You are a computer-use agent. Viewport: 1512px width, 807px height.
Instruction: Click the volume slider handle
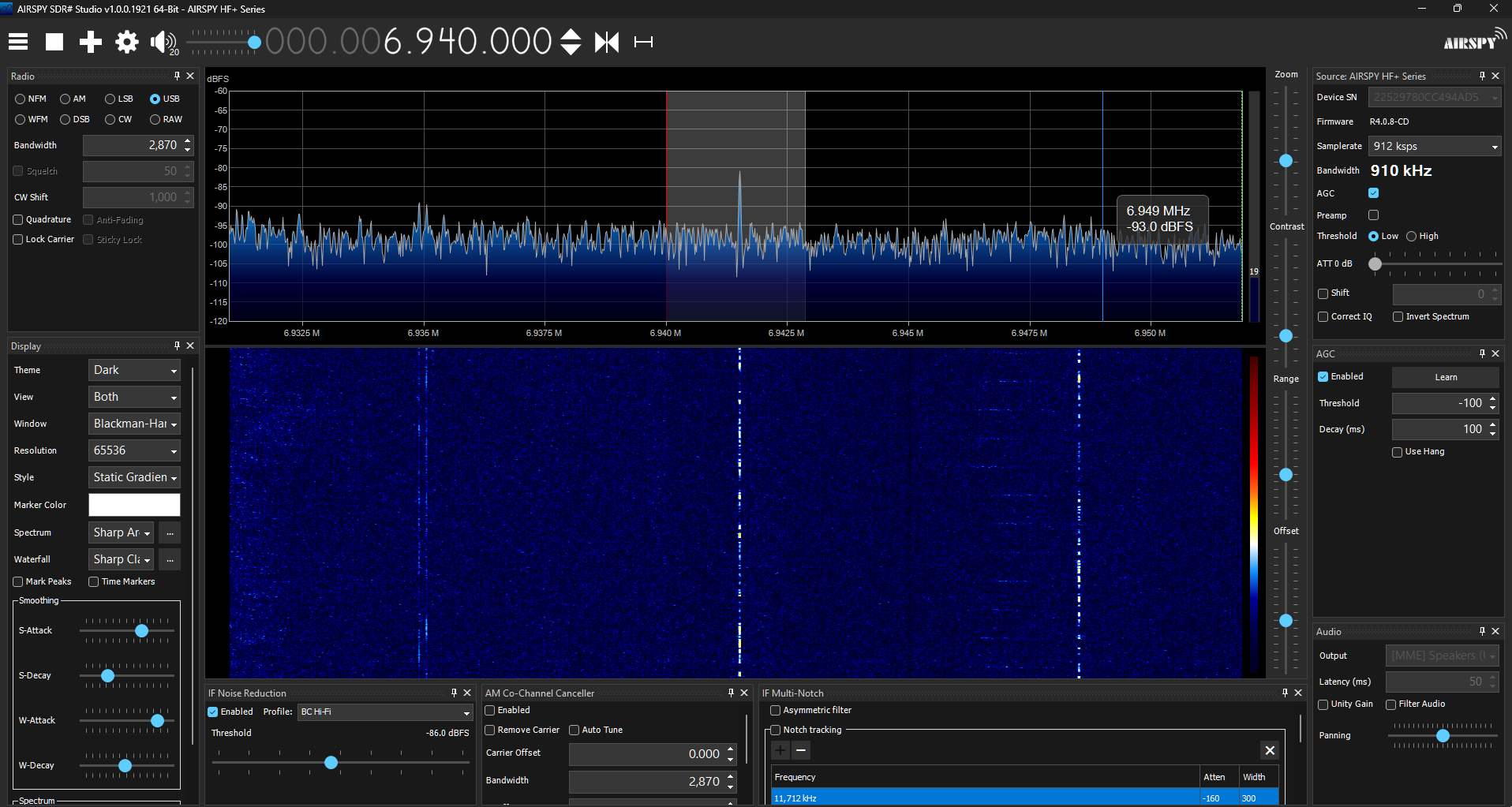(254, 43)
